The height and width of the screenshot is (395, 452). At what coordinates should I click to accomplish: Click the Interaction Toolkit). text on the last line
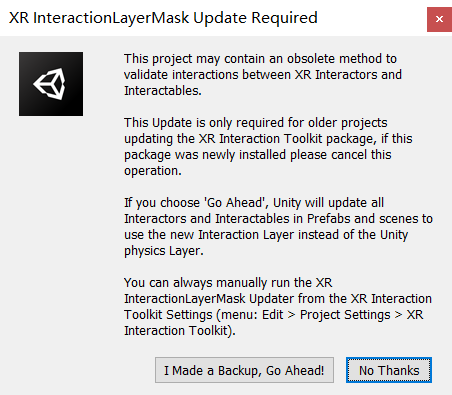(180, 331)
